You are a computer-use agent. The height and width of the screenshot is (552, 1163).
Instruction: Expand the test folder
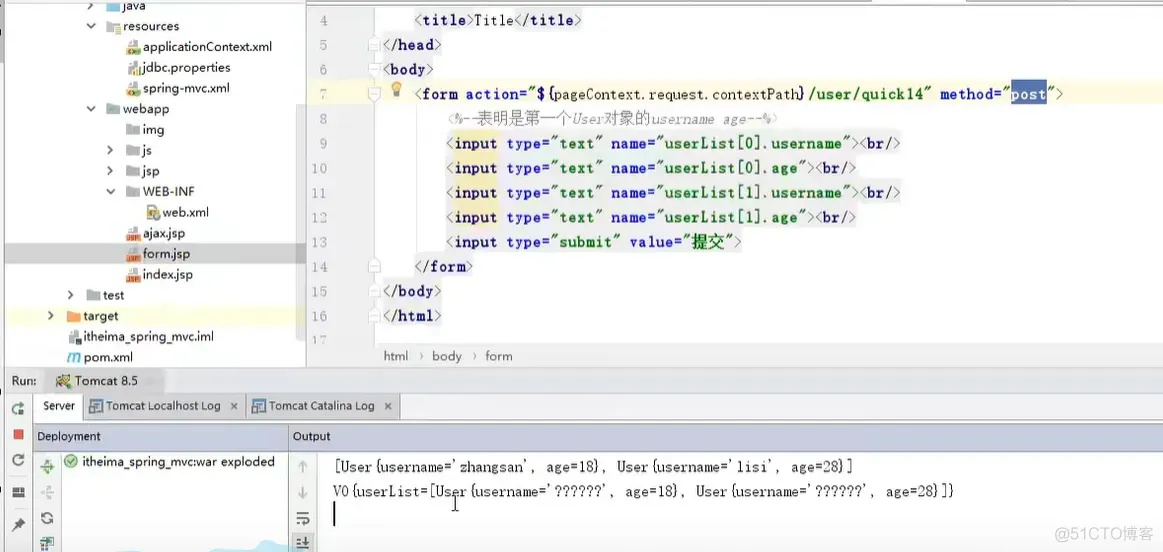pos(70,295)
